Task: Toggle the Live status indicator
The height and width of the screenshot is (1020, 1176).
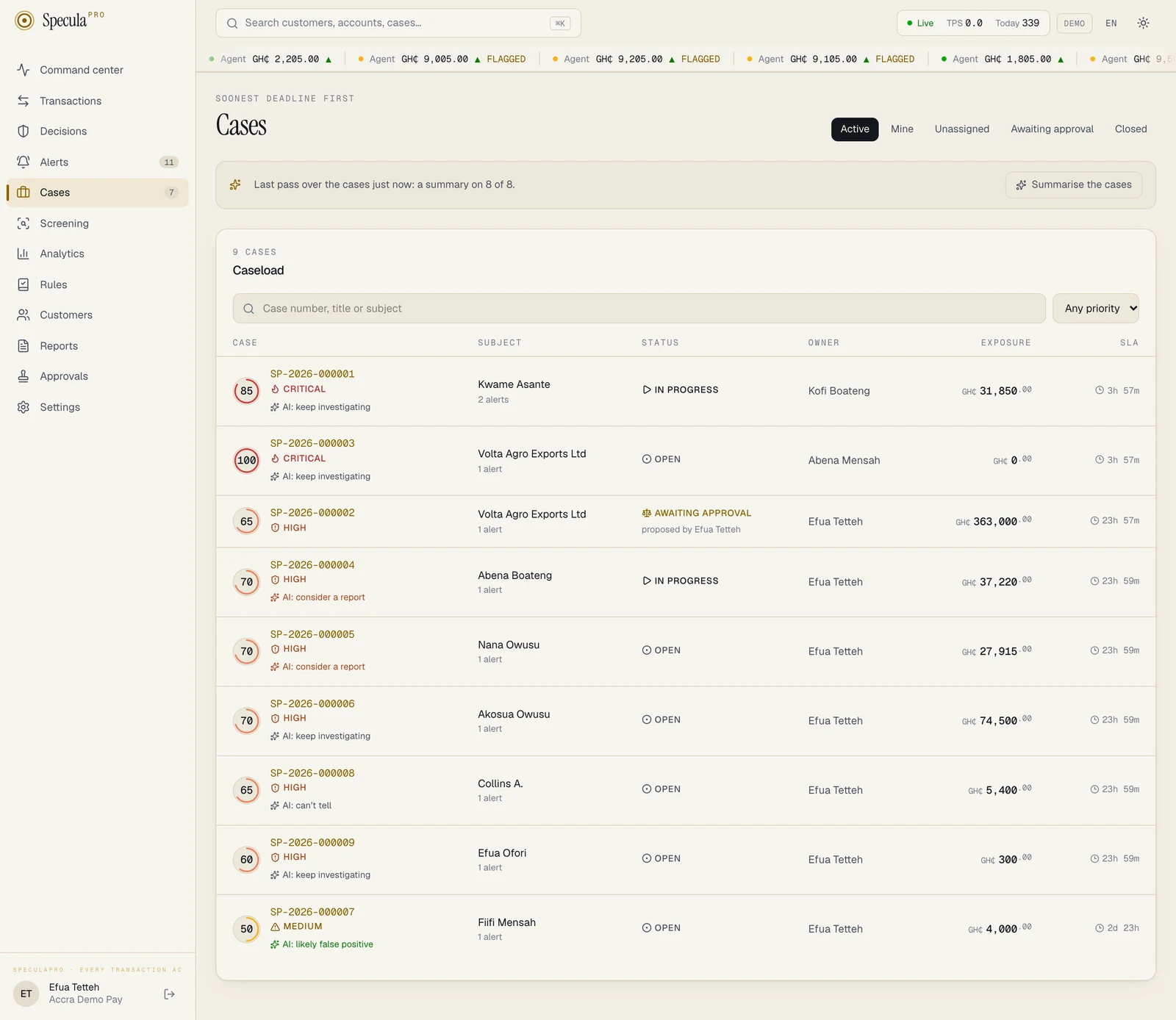Action: pos(920,23)
